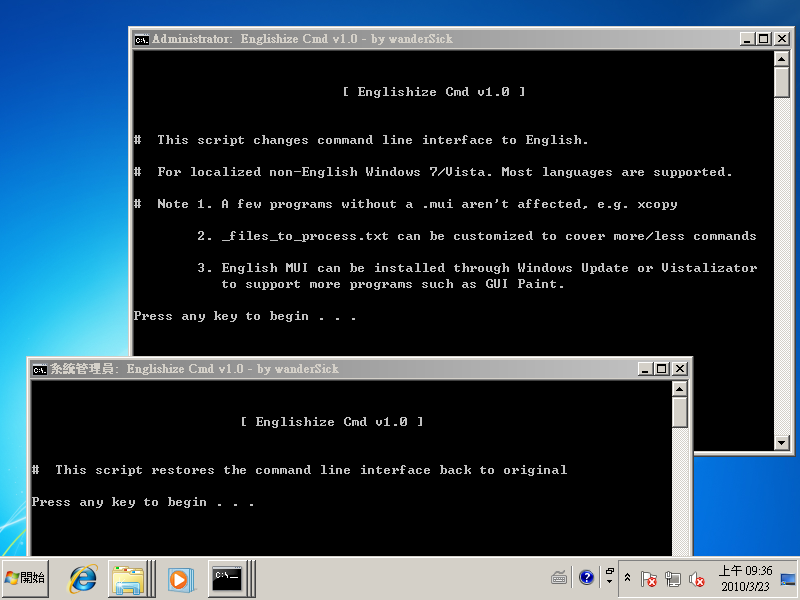Open system menu icon of 系統管理員 window

click(x=39, y=369)
